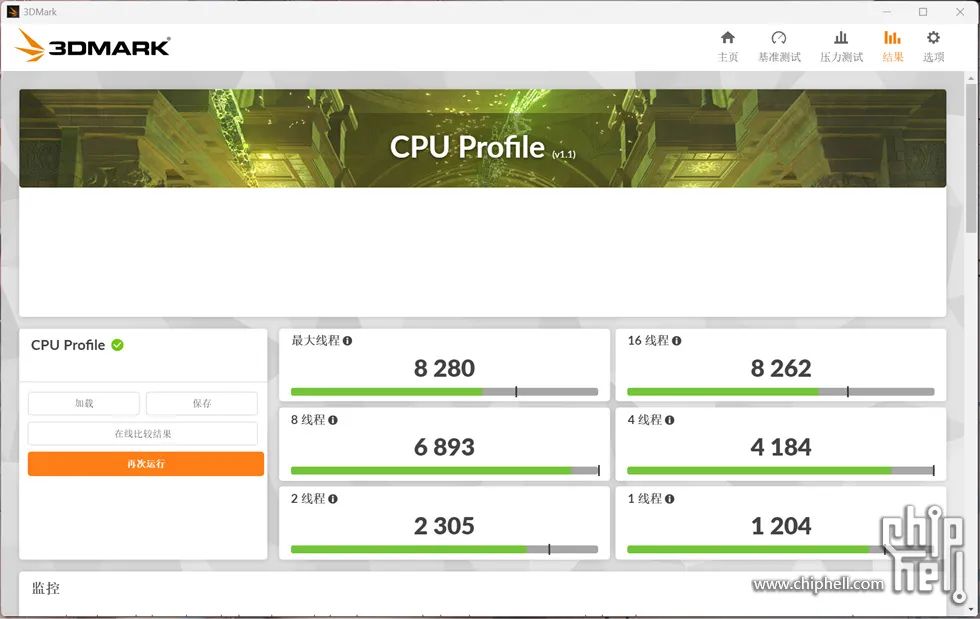Viewport: 980px width, 619px height.
Task: Click the 16 线程 score progress bar
Action: coord(781,392)
